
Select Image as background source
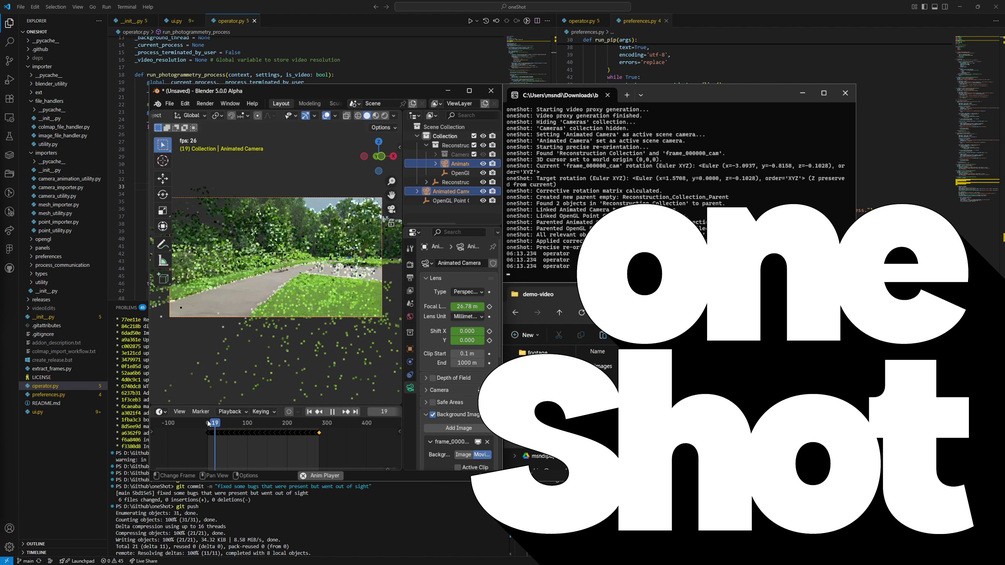[x=463, y=455]
